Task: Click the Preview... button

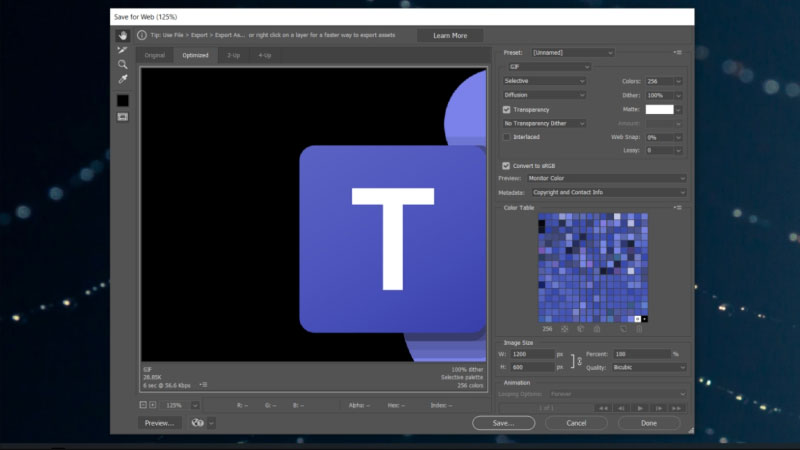Action: (159, 423)
